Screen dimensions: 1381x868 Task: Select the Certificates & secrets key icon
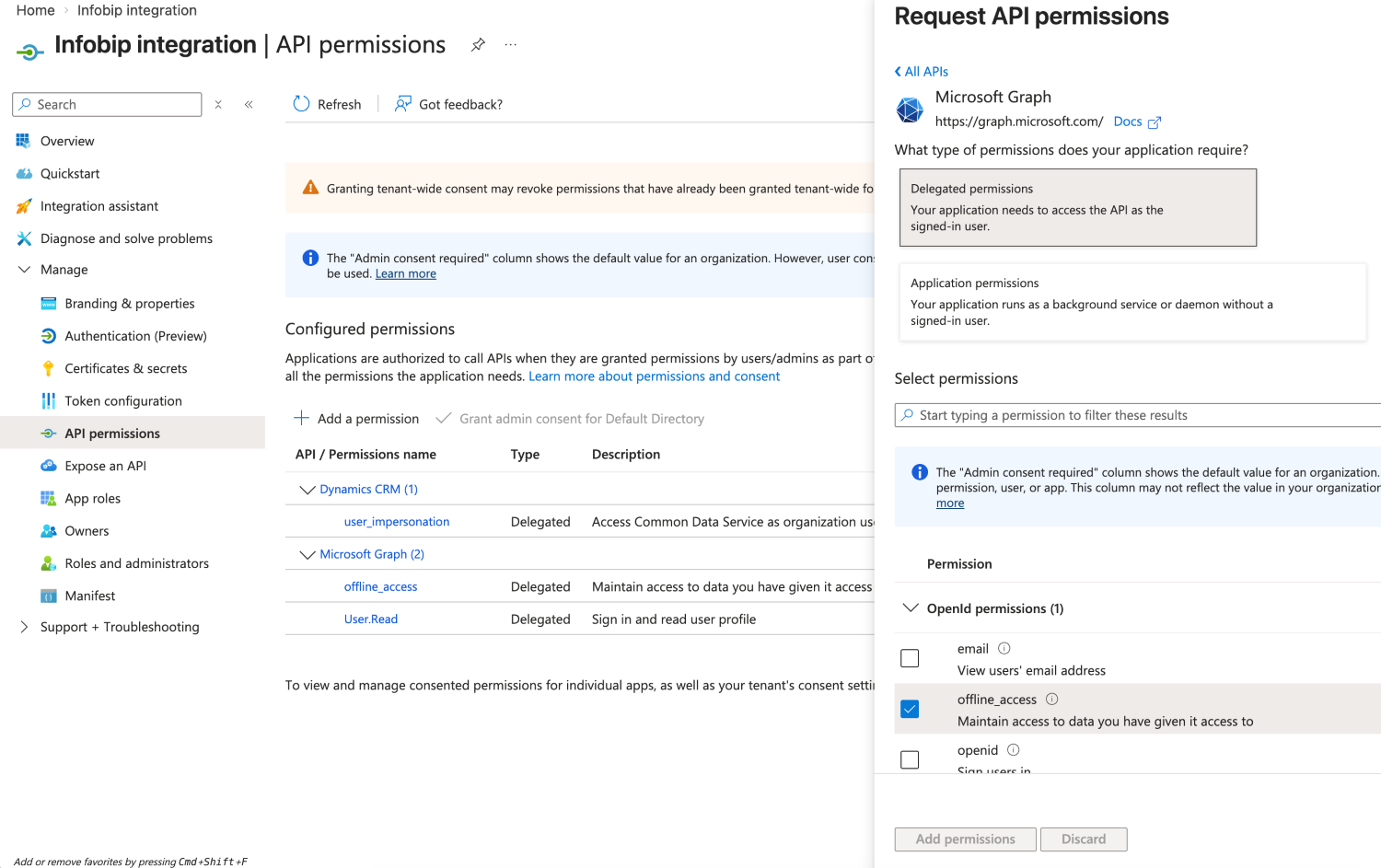pyautogui.click(x=48, y=368)
